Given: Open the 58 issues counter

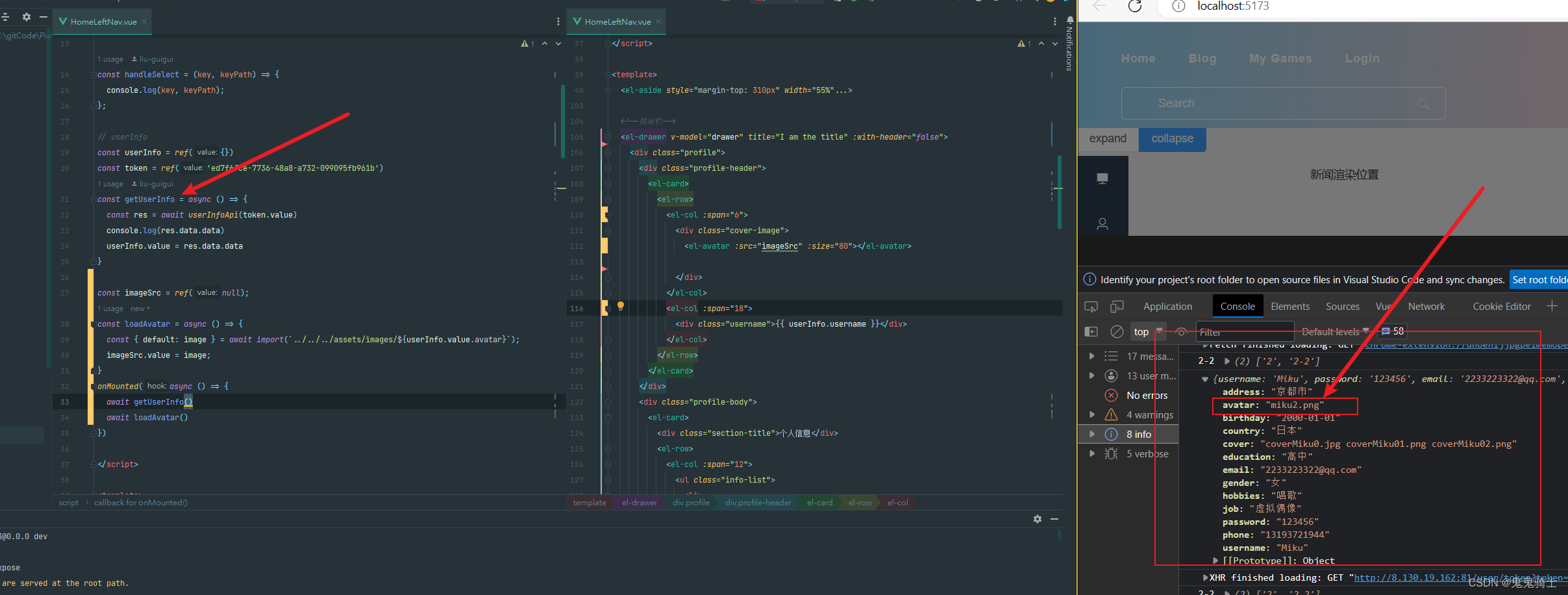Looking at the screenshot, I should 1392,332.
